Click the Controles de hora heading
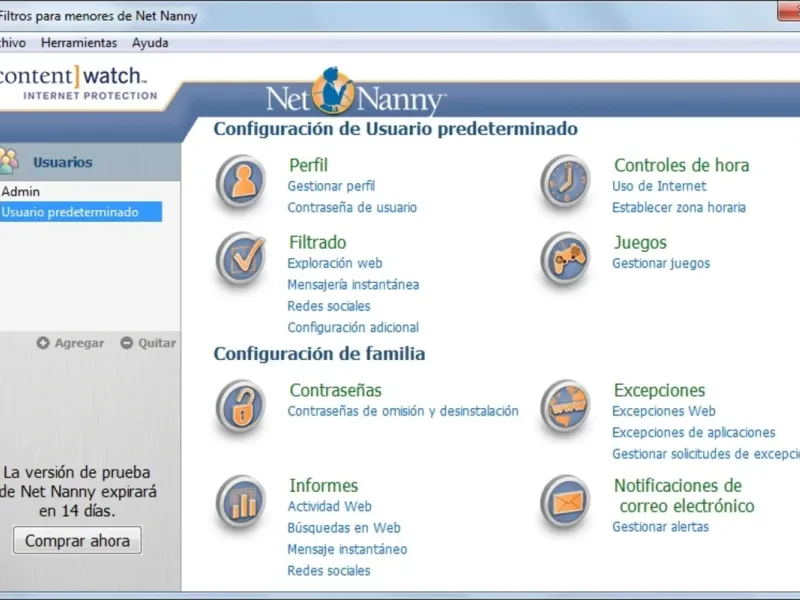The image size is (800, 600). click(682, 165)
